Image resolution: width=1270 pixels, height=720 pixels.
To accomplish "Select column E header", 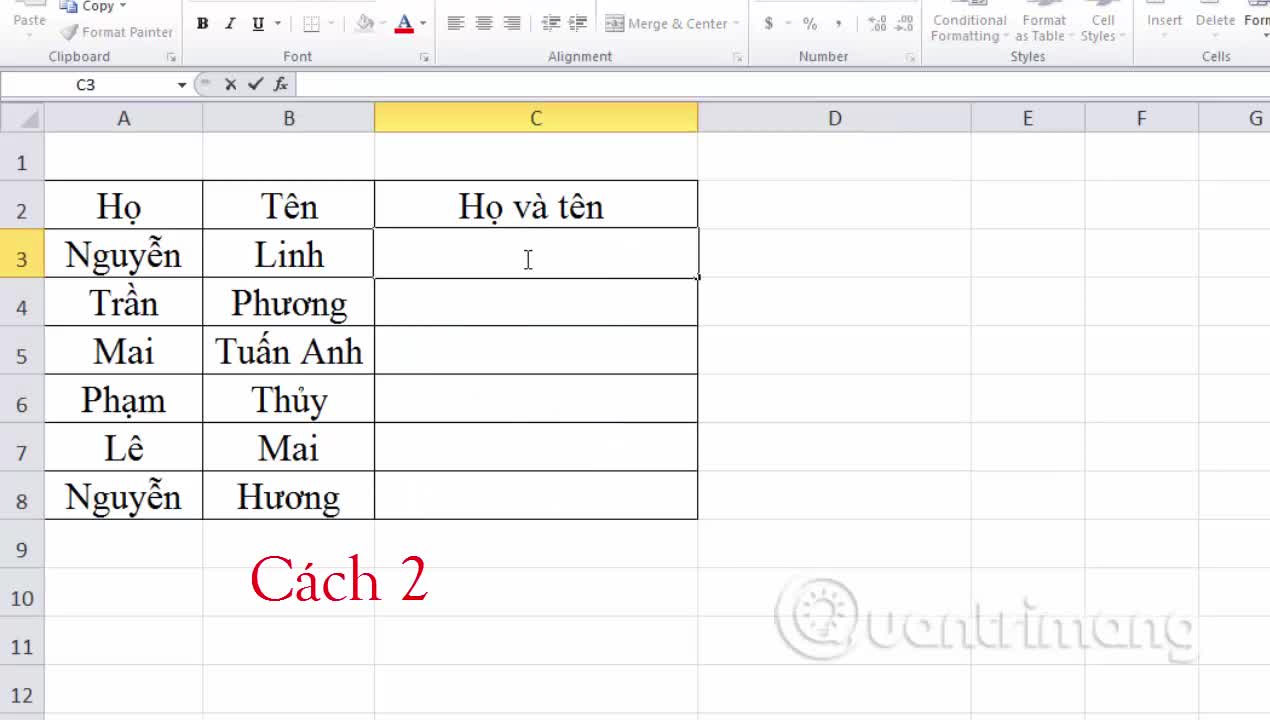I will pyautogui.click(x=1027, y=118).
